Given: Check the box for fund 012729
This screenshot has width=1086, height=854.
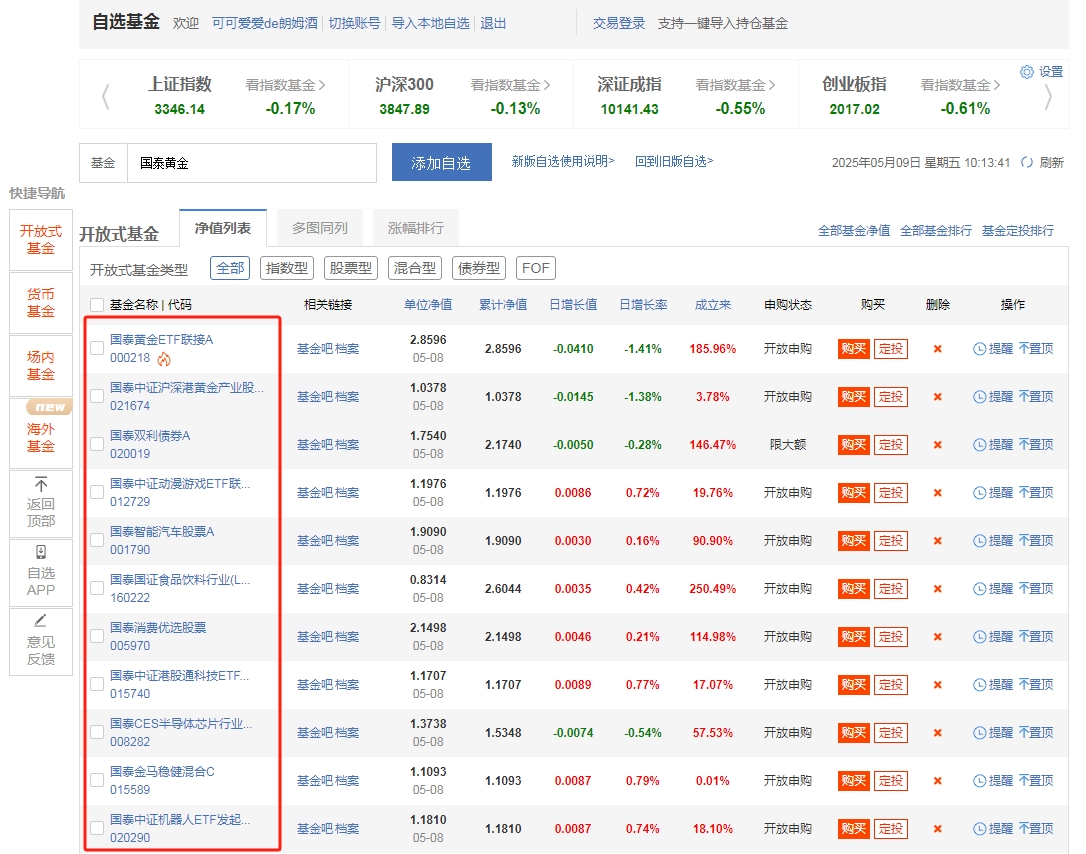Looking at the screenshot, I should pyautogui.click(x=97, y=492).
